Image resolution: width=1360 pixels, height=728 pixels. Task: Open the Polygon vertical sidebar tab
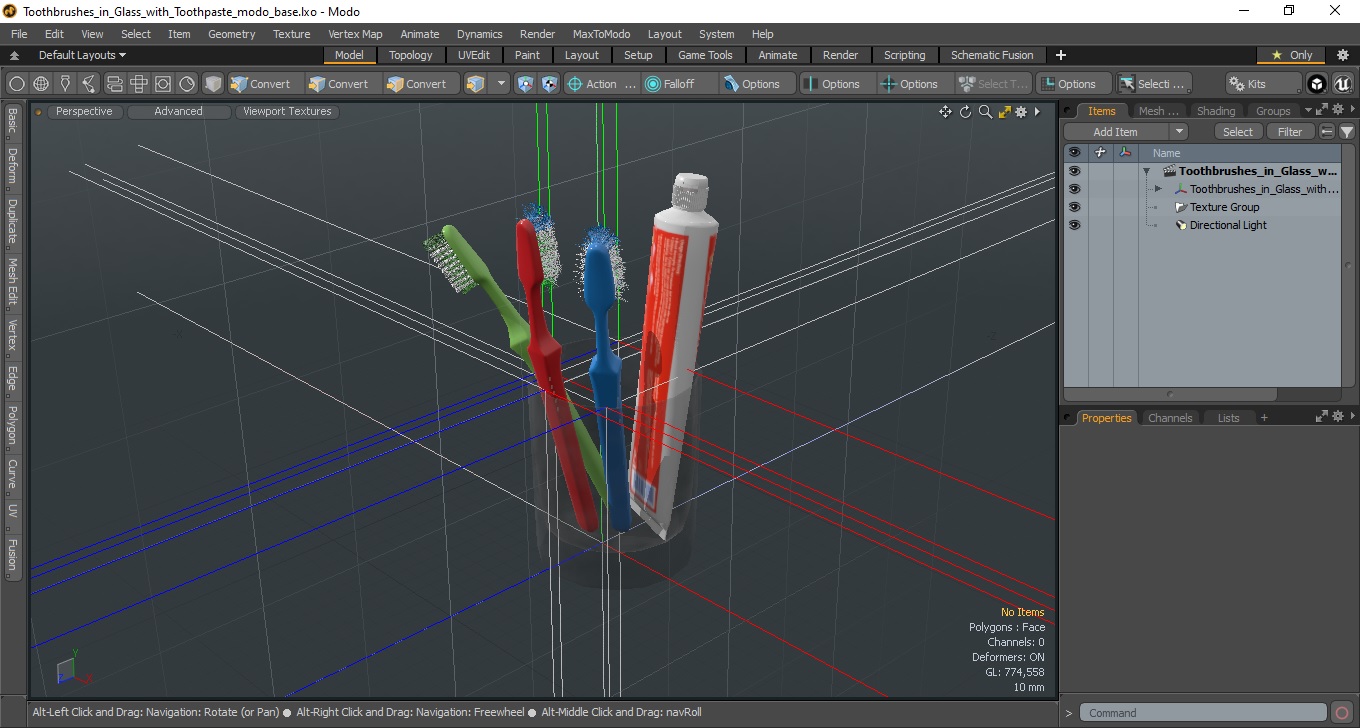(x=12, y=426)
